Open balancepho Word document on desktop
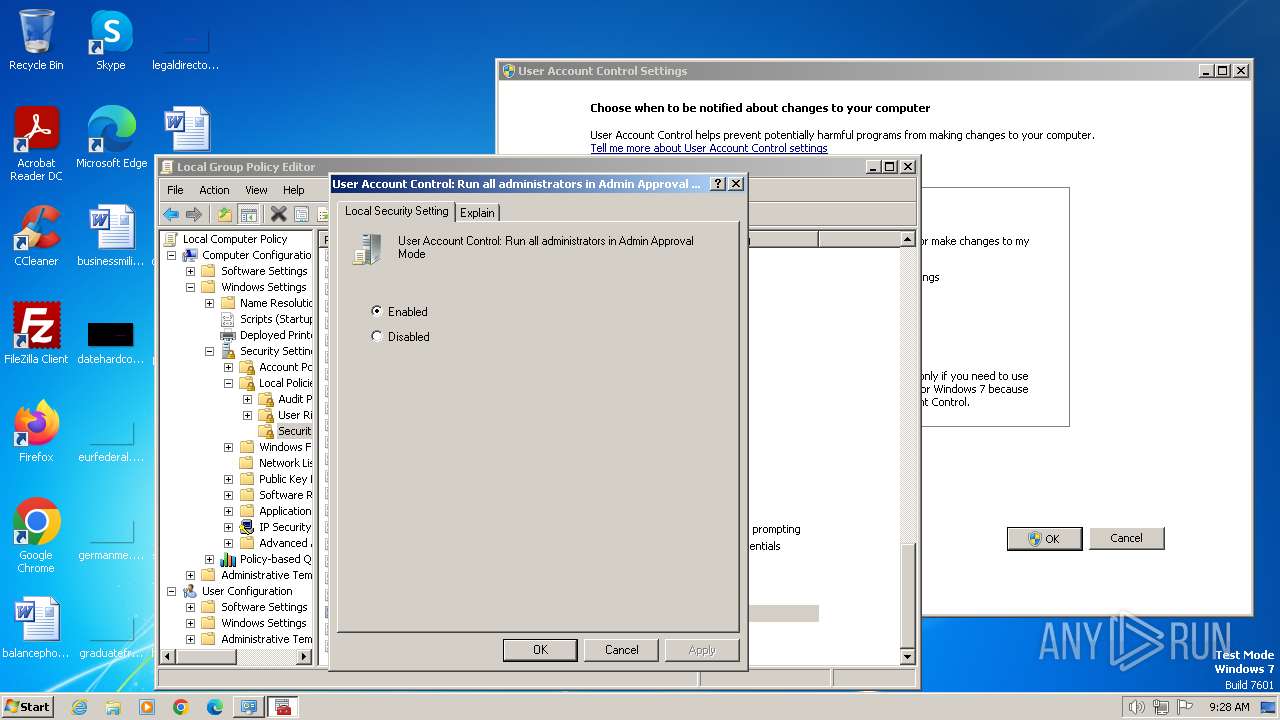 pos(36,628)
